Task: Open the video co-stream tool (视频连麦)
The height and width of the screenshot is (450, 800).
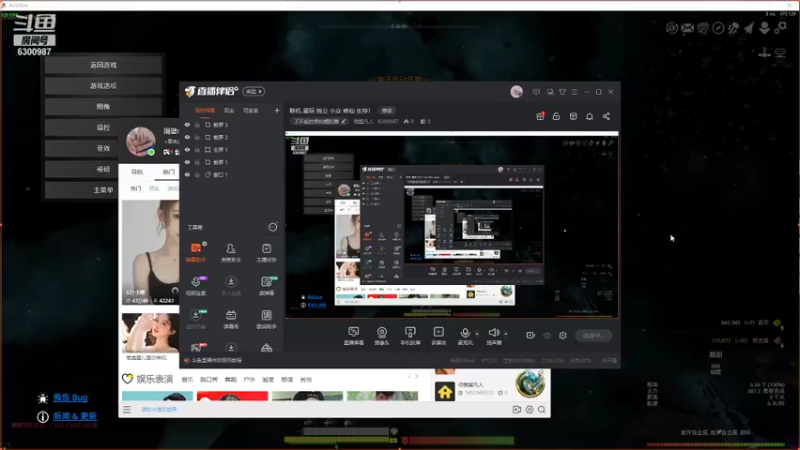Action: click(195, 286)
